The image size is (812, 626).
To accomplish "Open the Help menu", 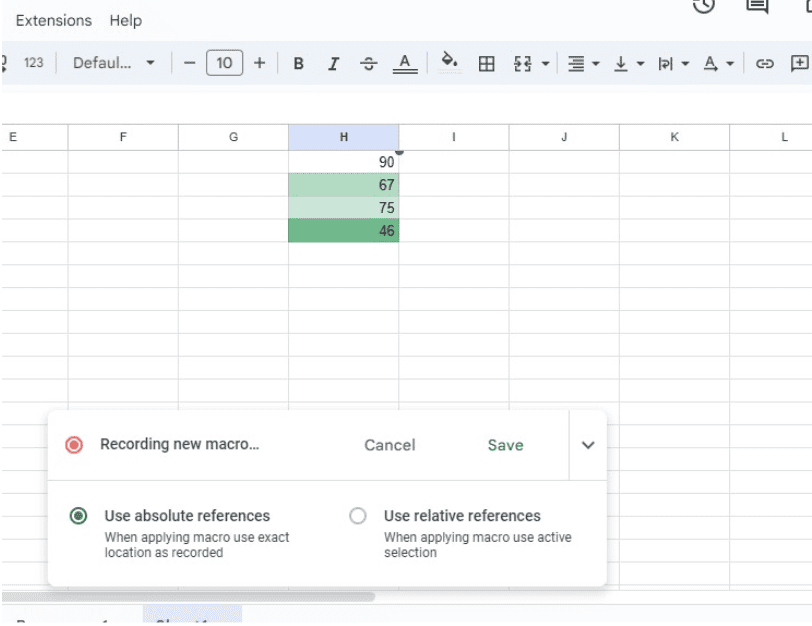I will point(126,20).
